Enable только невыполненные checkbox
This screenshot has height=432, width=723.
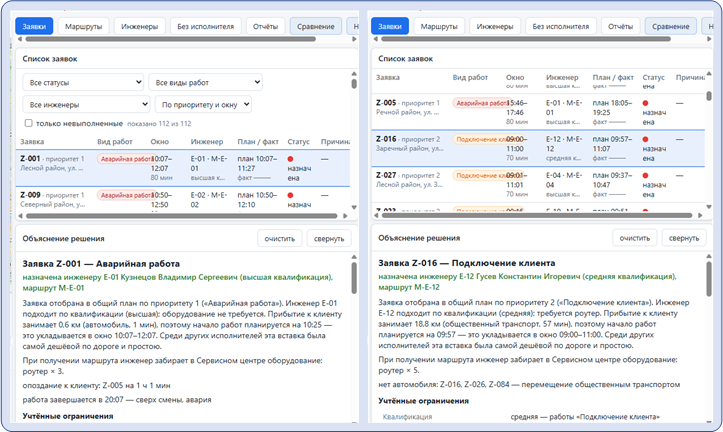[29, 123]
